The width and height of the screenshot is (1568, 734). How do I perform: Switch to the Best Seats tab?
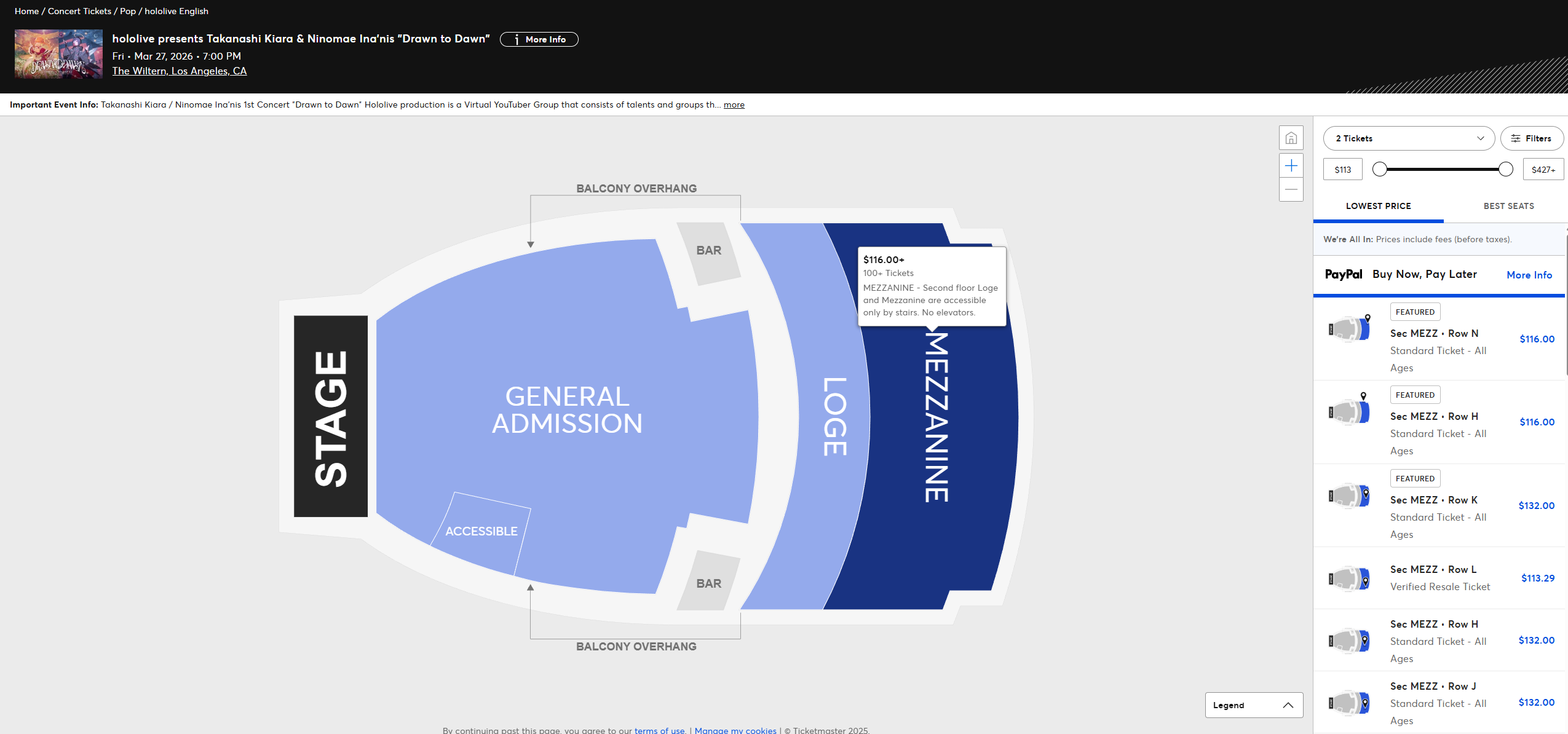pos(1508,206)
